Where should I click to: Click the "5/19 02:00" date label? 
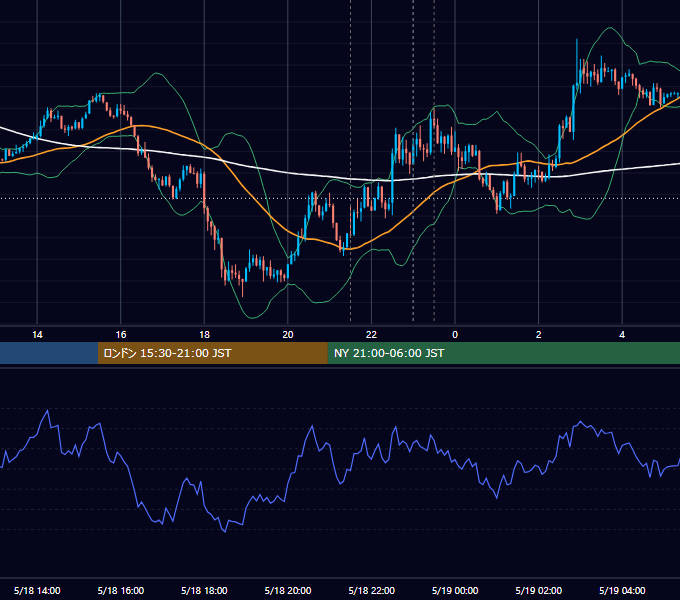(539, 590)
